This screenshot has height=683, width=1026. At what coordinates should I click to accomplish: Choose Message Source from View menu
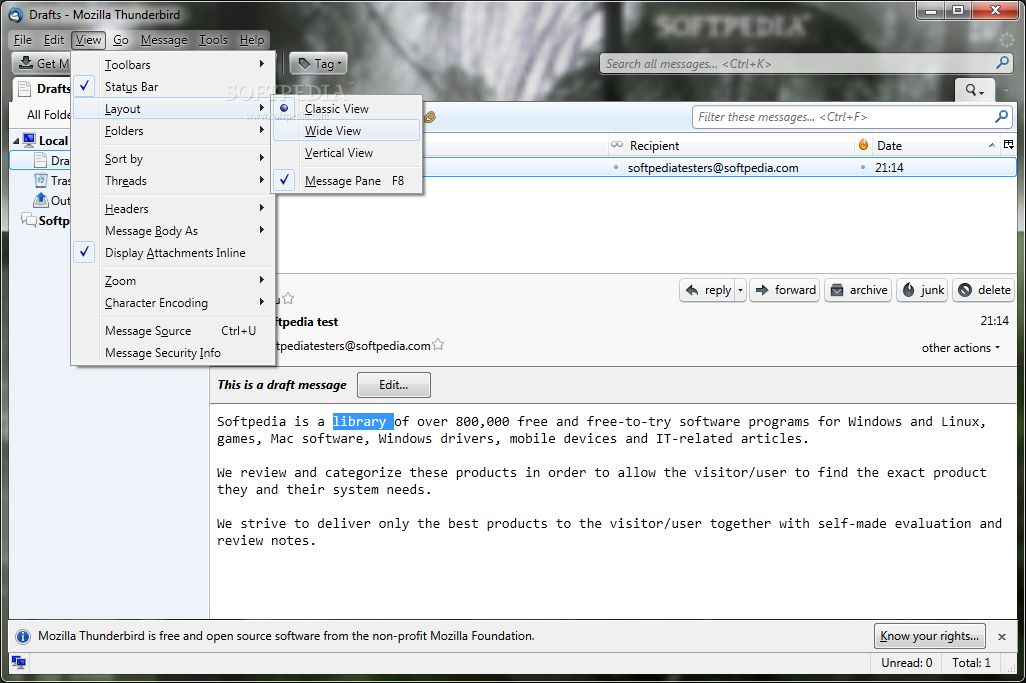coord(173,330)
